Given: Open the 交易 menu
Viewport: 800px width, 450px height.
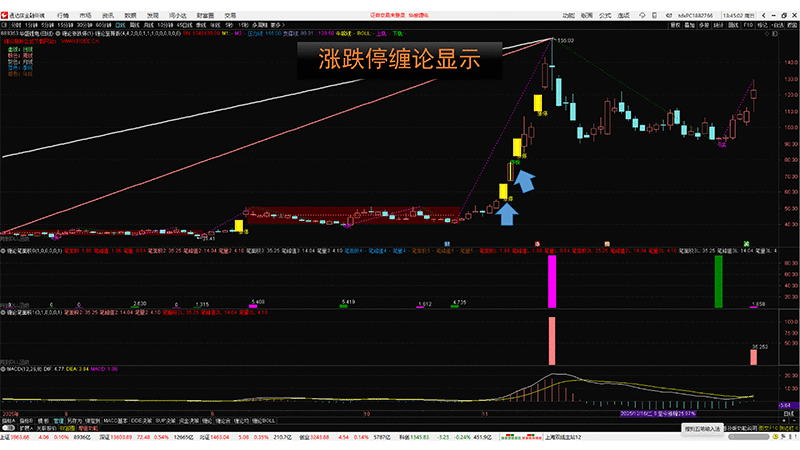Looking at the screenshot, I should (x=230, y=16).
